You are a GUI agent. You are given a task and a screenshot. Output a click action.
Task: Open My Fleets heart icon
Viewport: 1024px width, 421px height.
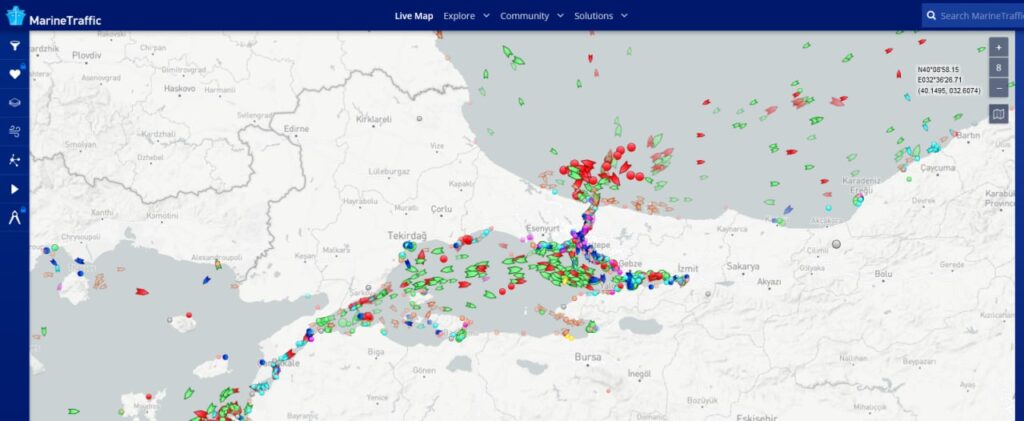[x=14, y=74]
